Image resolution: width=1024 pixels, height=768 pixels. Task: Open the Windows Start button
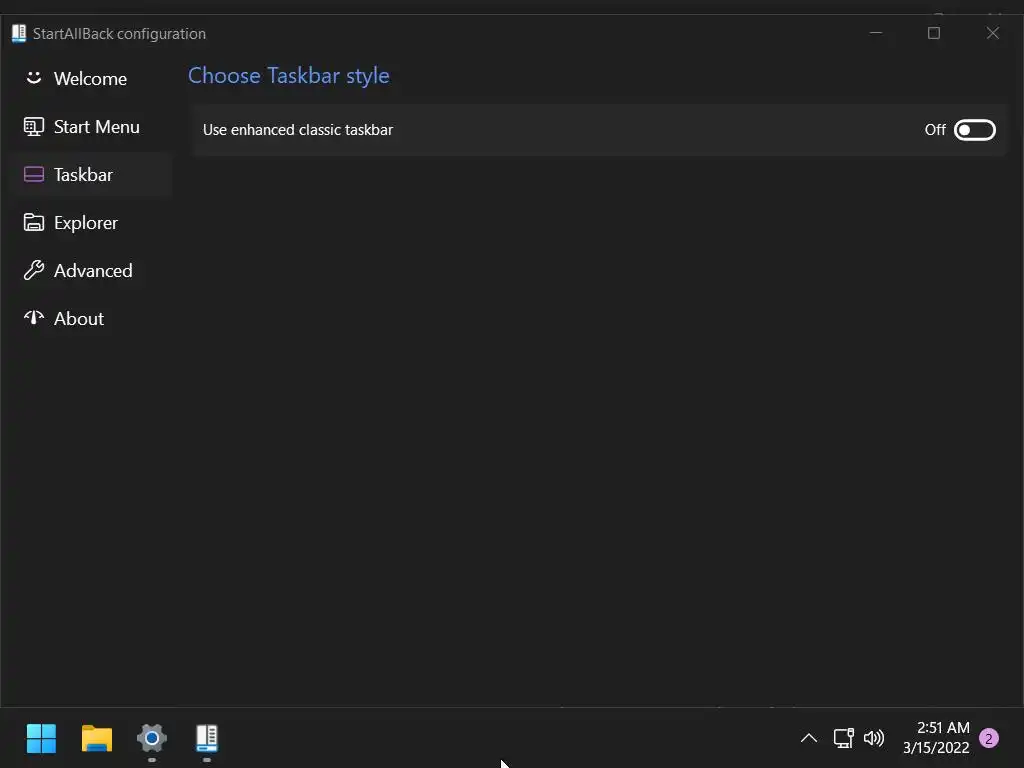point(41,739)
